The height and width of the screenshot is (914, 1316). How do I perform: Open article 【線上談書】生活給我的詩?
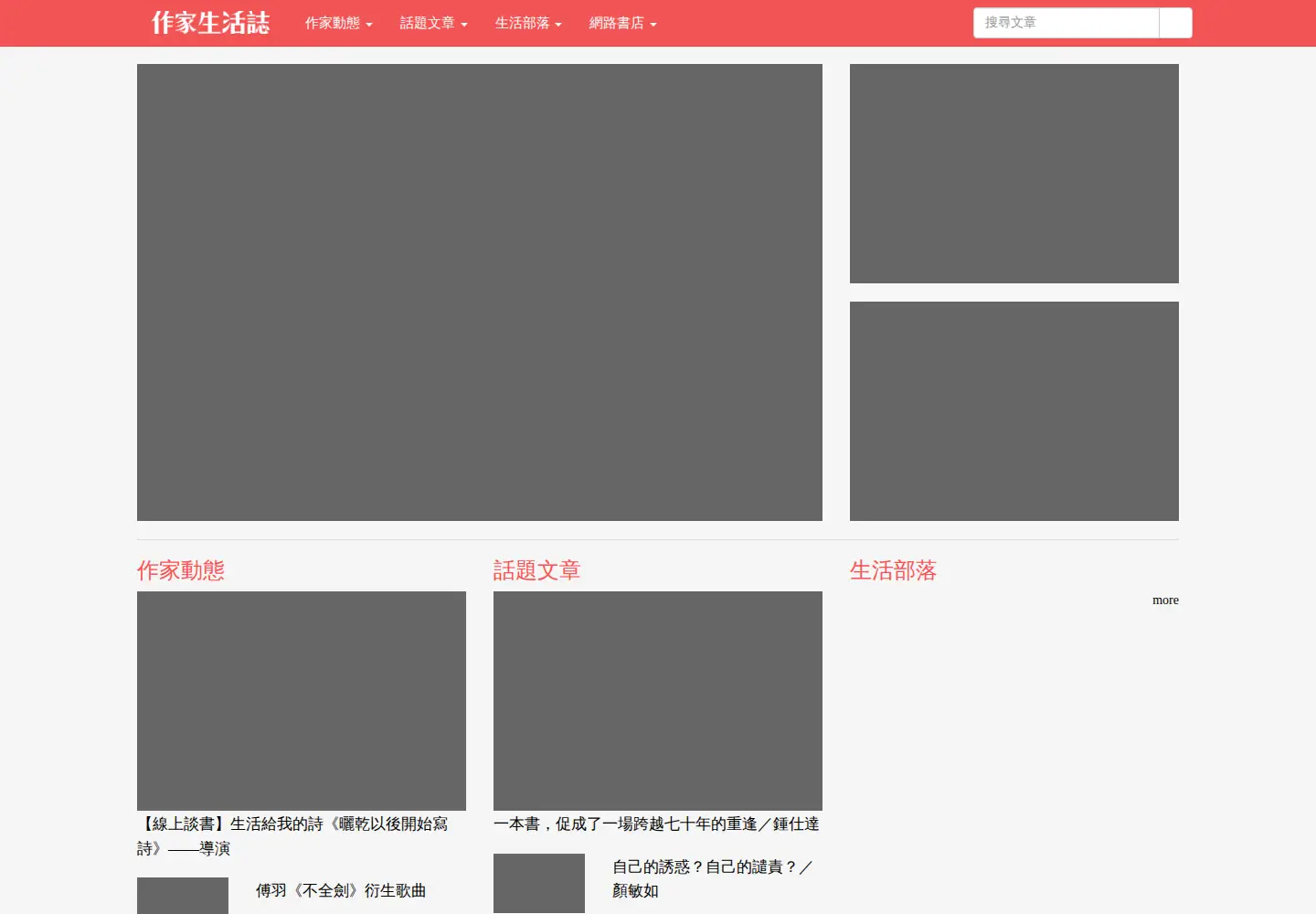pyautogui.click(x=292, y=836)
